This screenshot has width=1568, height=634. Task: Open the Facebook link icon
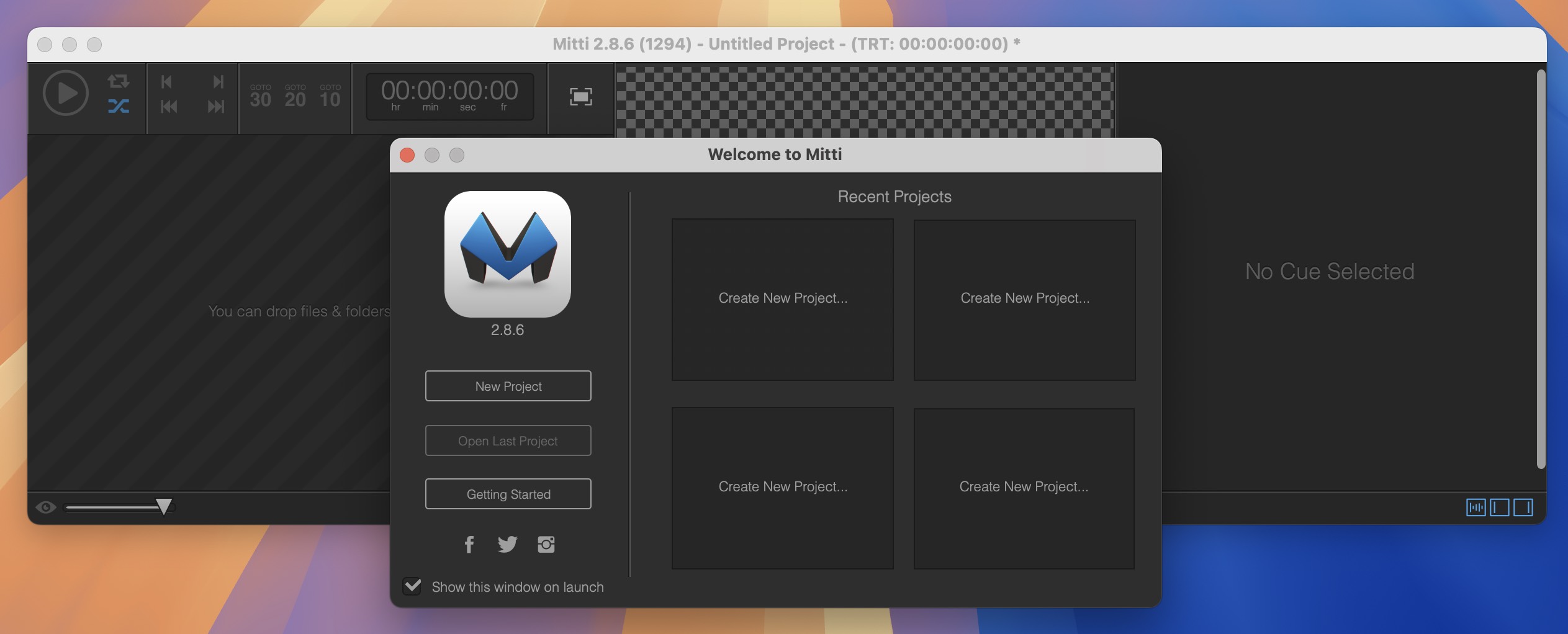469,545
